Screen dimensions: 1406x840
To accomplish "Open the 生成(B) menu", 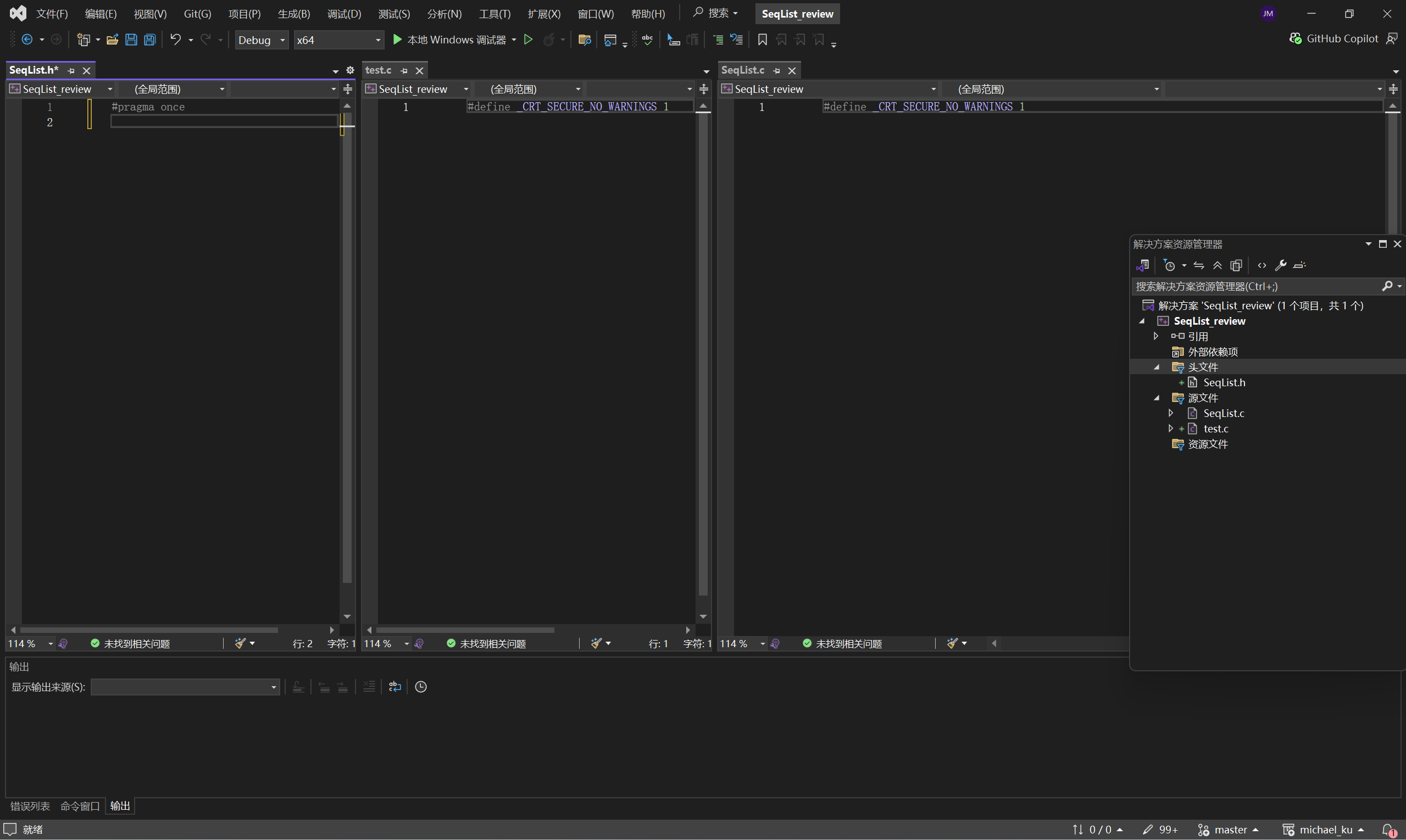I will point(294,14).
